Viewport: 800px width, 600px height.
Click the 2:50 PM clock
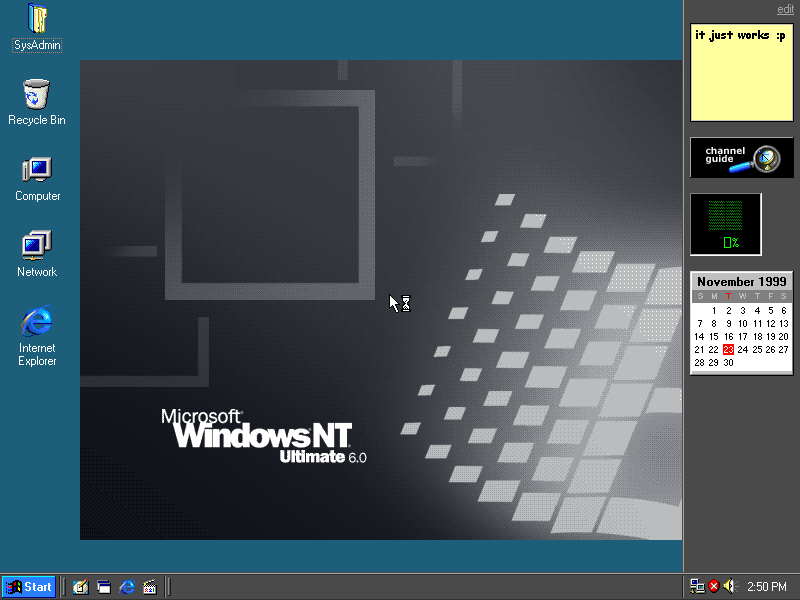pos(767,587)
